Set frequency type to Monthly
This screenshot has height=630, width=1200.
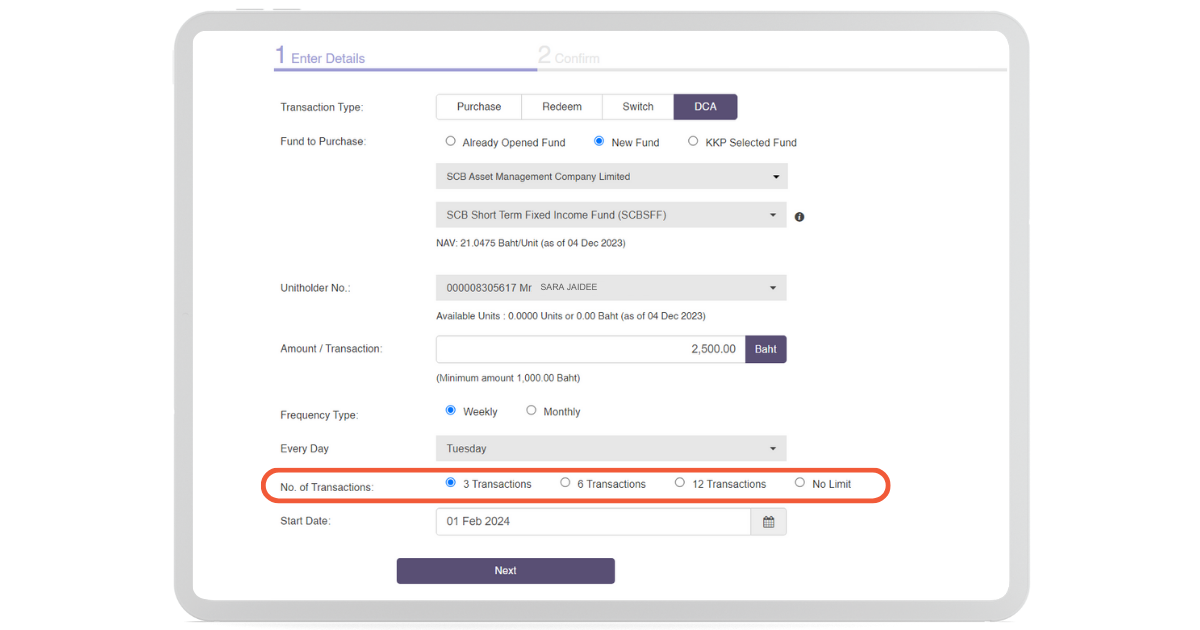531,411
